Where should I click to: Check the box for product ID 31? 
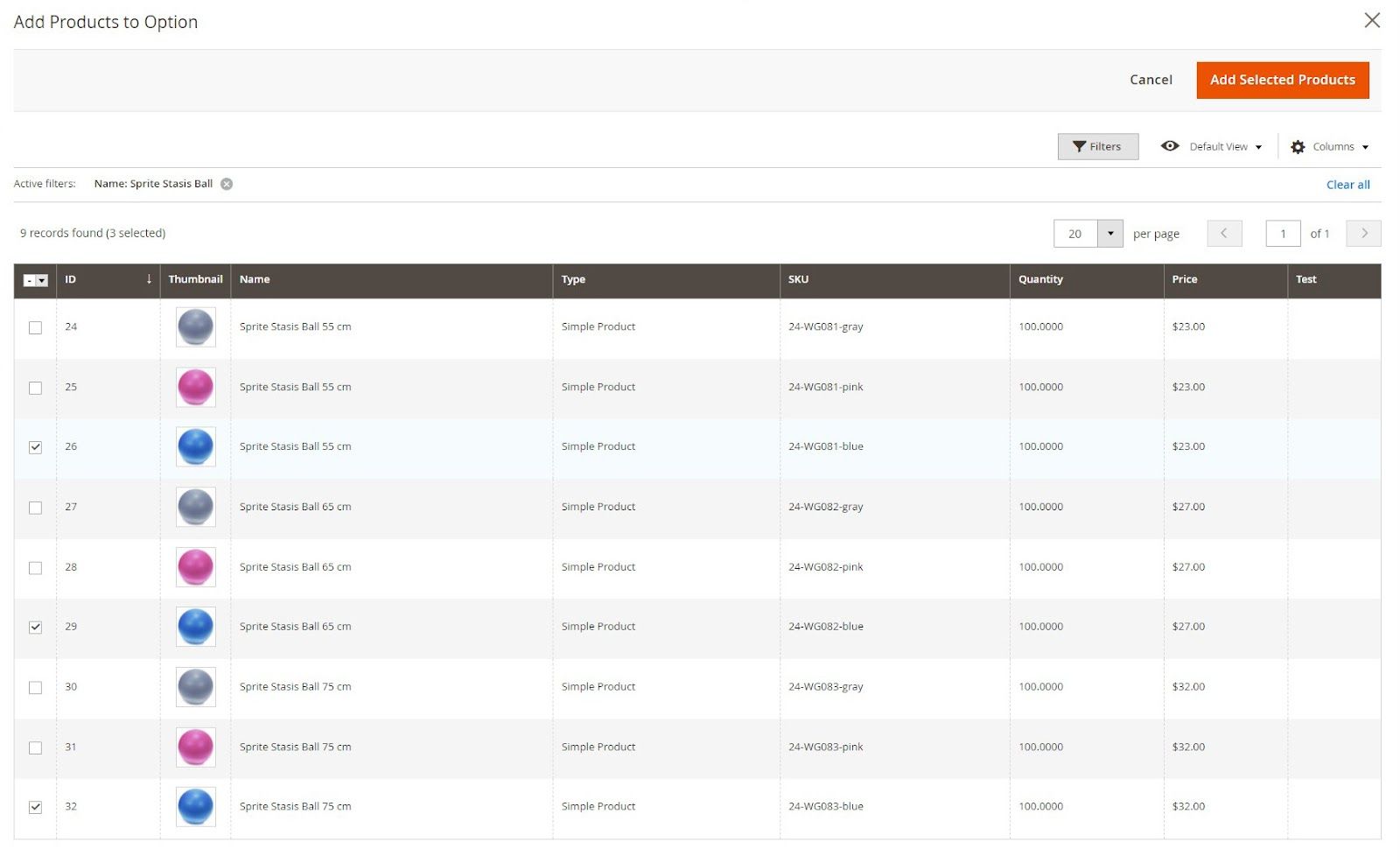pos(35,748)
